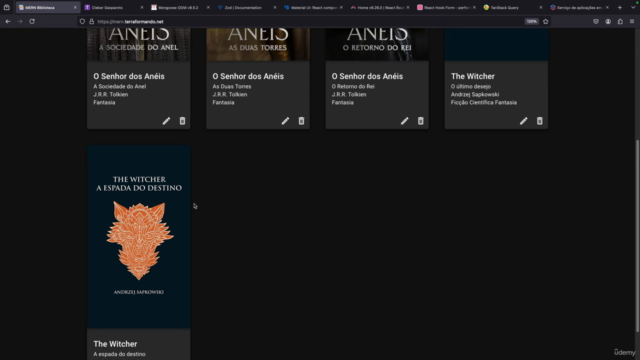Click Fantasia genre under O Retorno do Rei
The height and width of the screenshot is (360, 640).
pyautogui.click(x=342, y=102)
